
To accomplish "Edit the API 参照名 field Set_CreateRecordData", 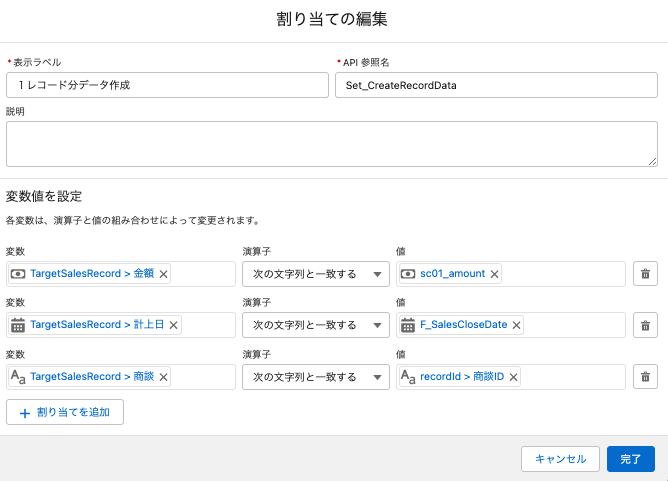I will tap(496, 85).
